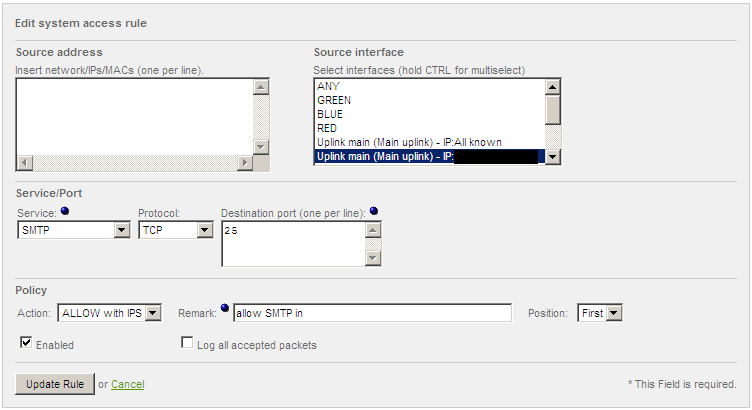Select GREEN interface in the list

pyautogui.click(x=334, y=100)
